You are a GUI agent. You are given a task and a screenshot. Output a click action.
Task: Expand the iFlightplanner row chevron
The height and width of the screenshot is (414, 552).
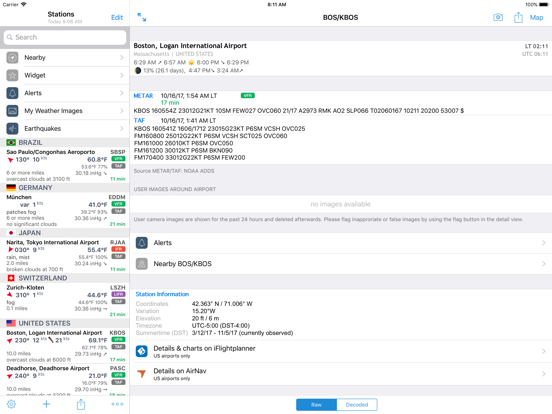(x=544, y=351)
